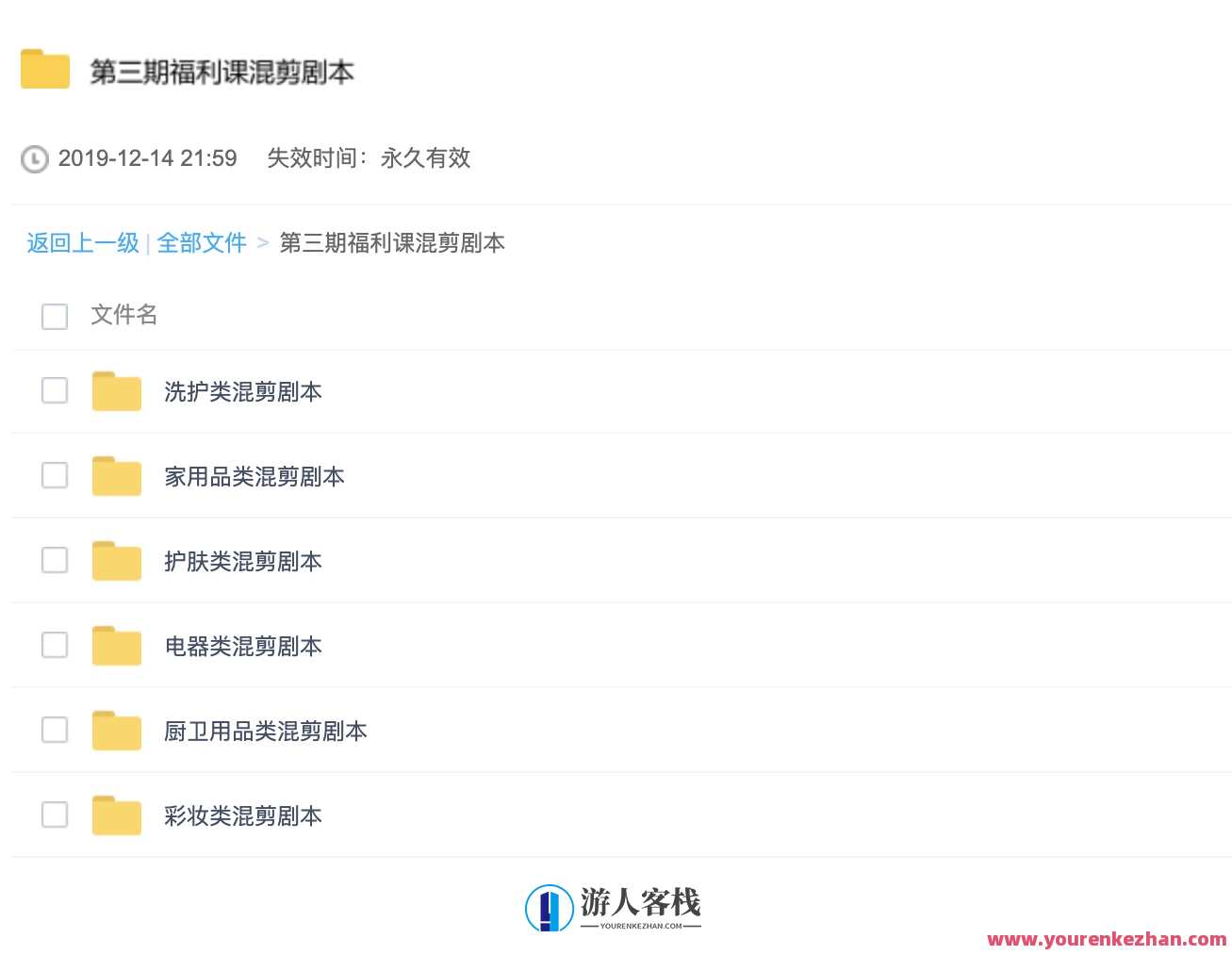Open the 电器类混剪剧本 folder icon
Screen dimensions: 1232x955
pyautogui.click(x=116, y=645)
